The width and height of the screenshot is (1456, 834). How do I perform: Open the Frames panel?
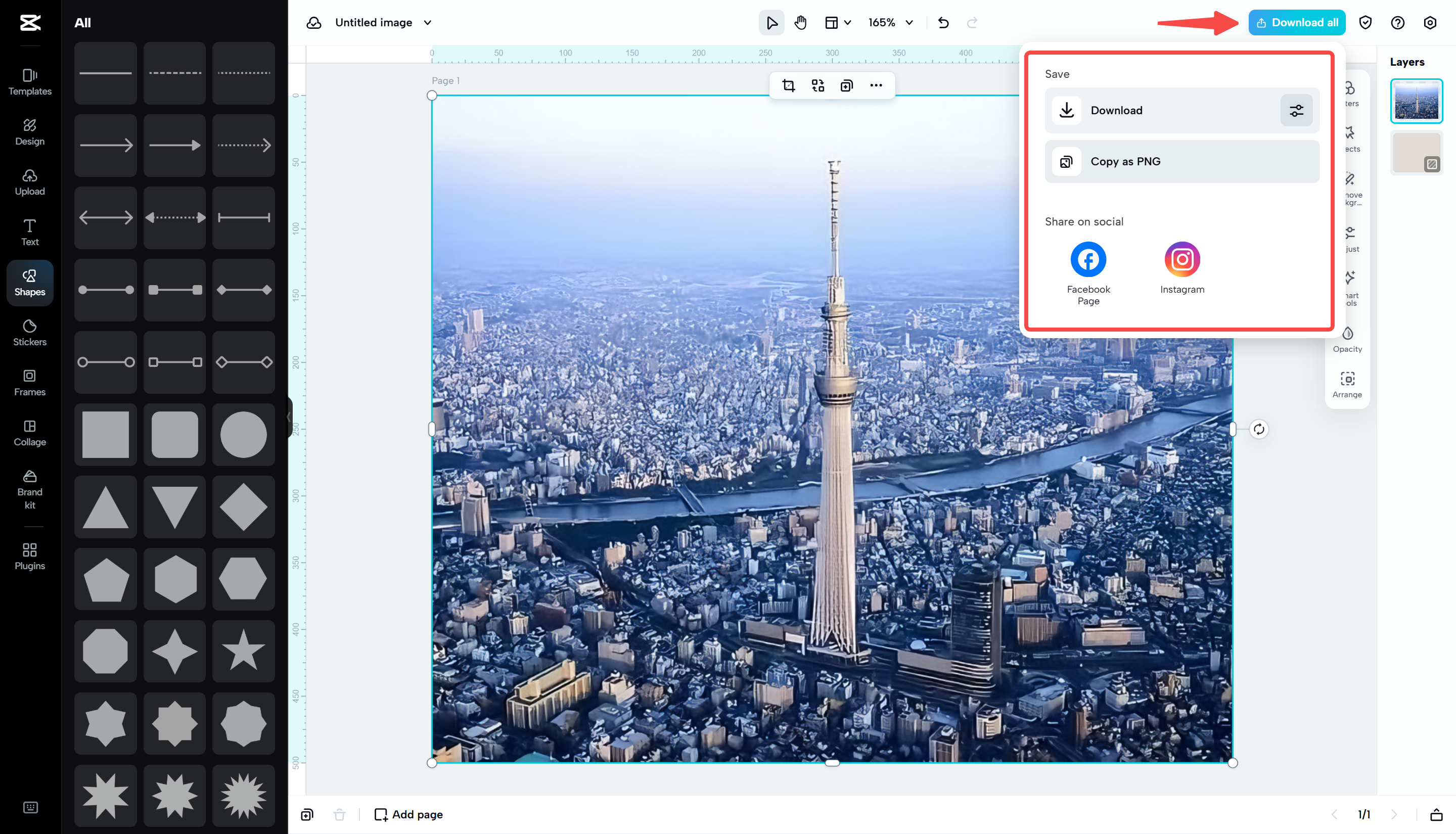pos(29,383)
